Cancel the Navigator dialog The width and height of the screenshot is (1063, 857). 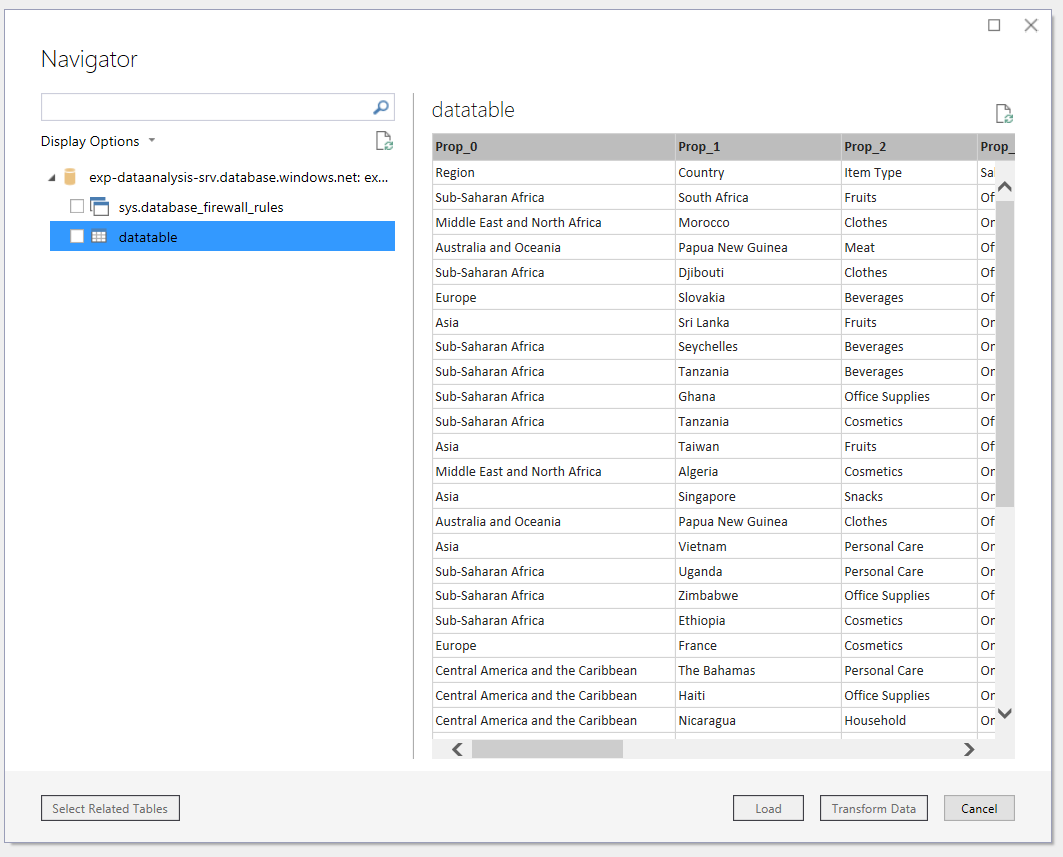pyautogui.click(x=979, y=808)
